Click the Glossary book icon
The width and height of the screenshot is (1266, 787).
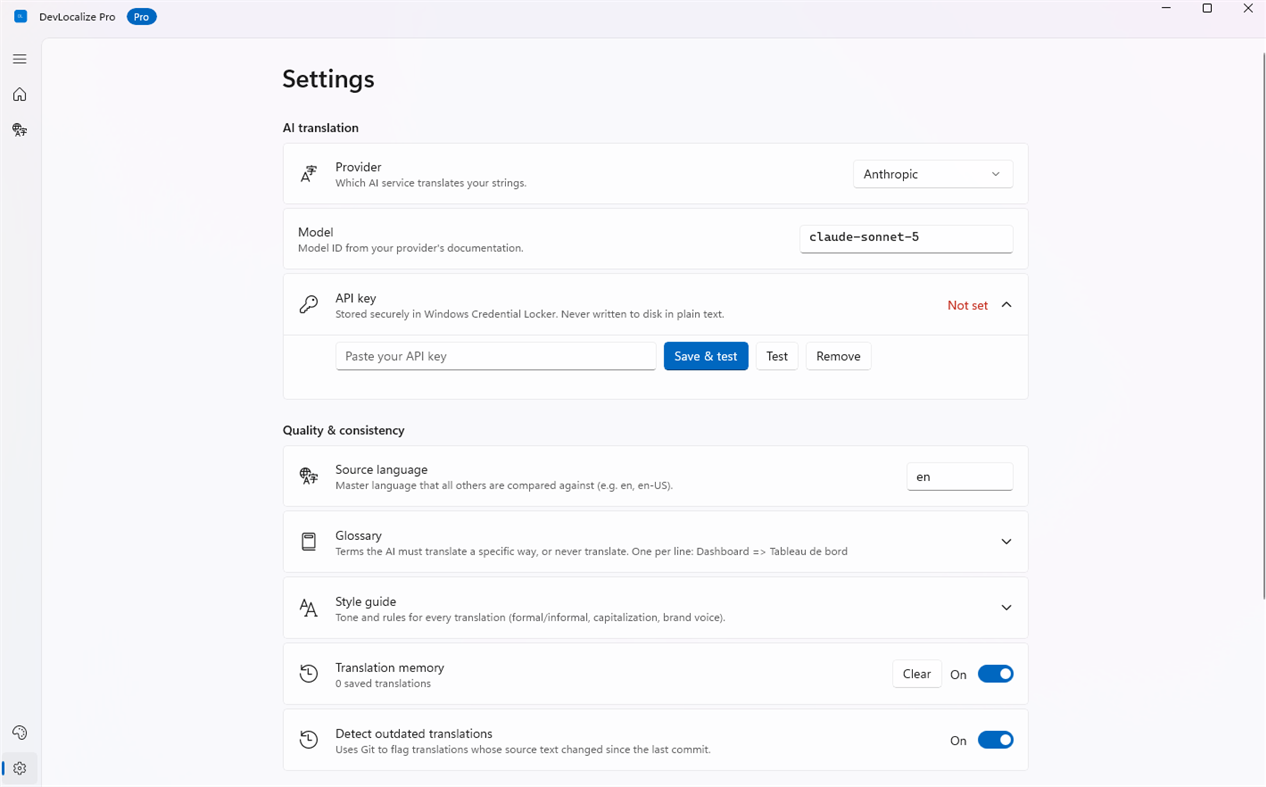(x=309, y=542)
